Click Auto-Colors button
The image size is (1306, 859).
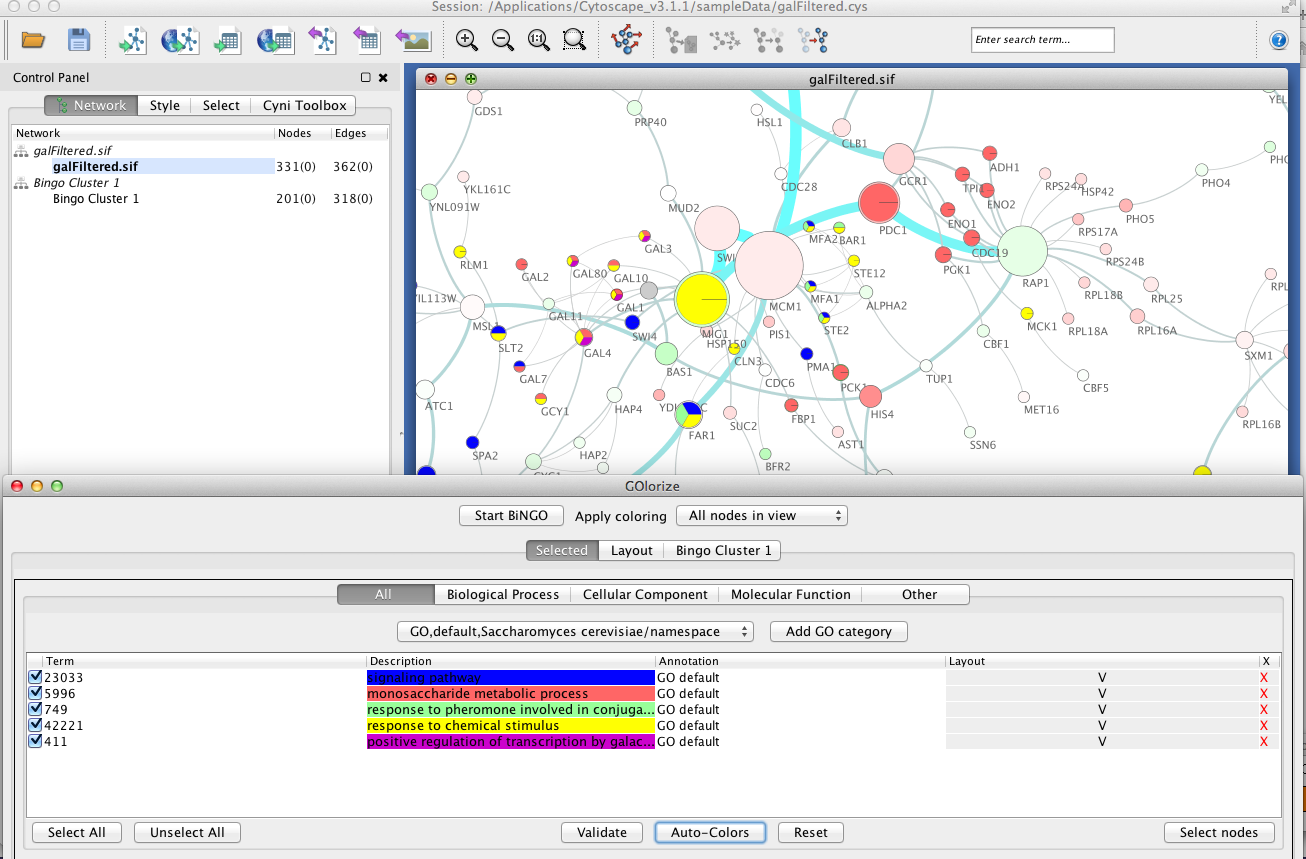coord(710,832)
